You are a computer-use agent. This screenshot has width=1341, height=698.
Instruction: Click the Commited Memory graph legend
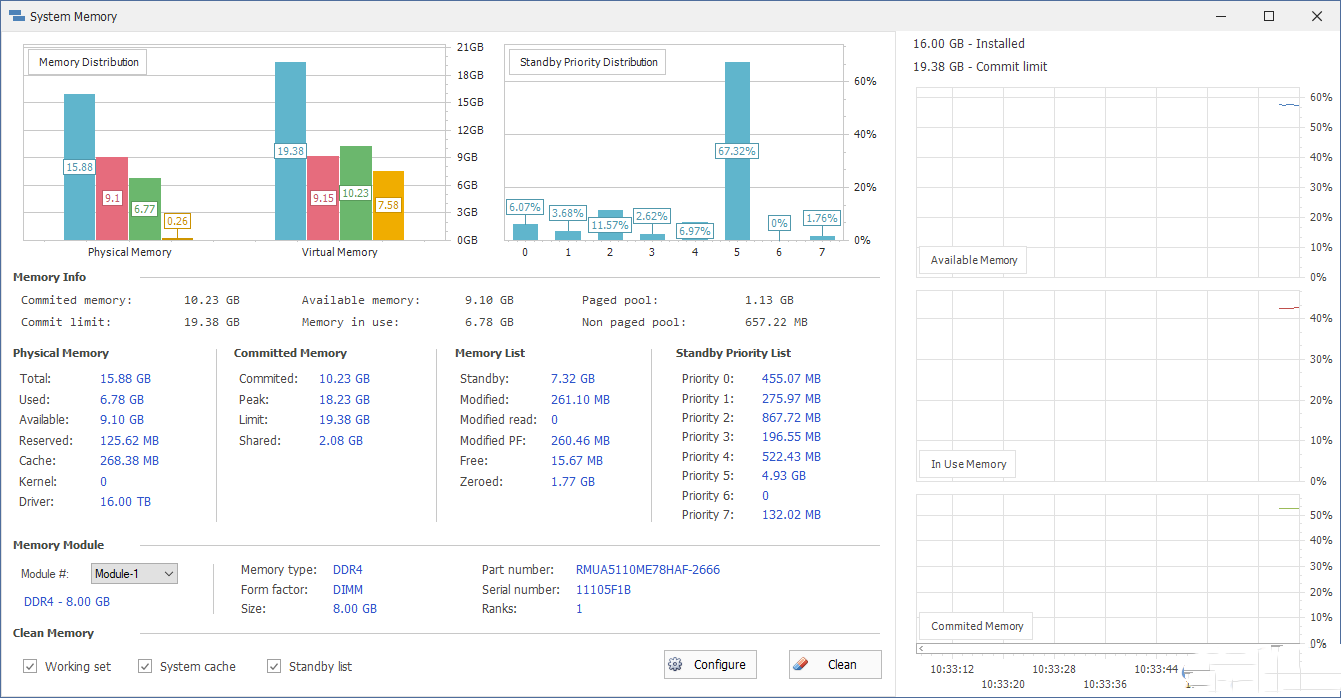975,626
